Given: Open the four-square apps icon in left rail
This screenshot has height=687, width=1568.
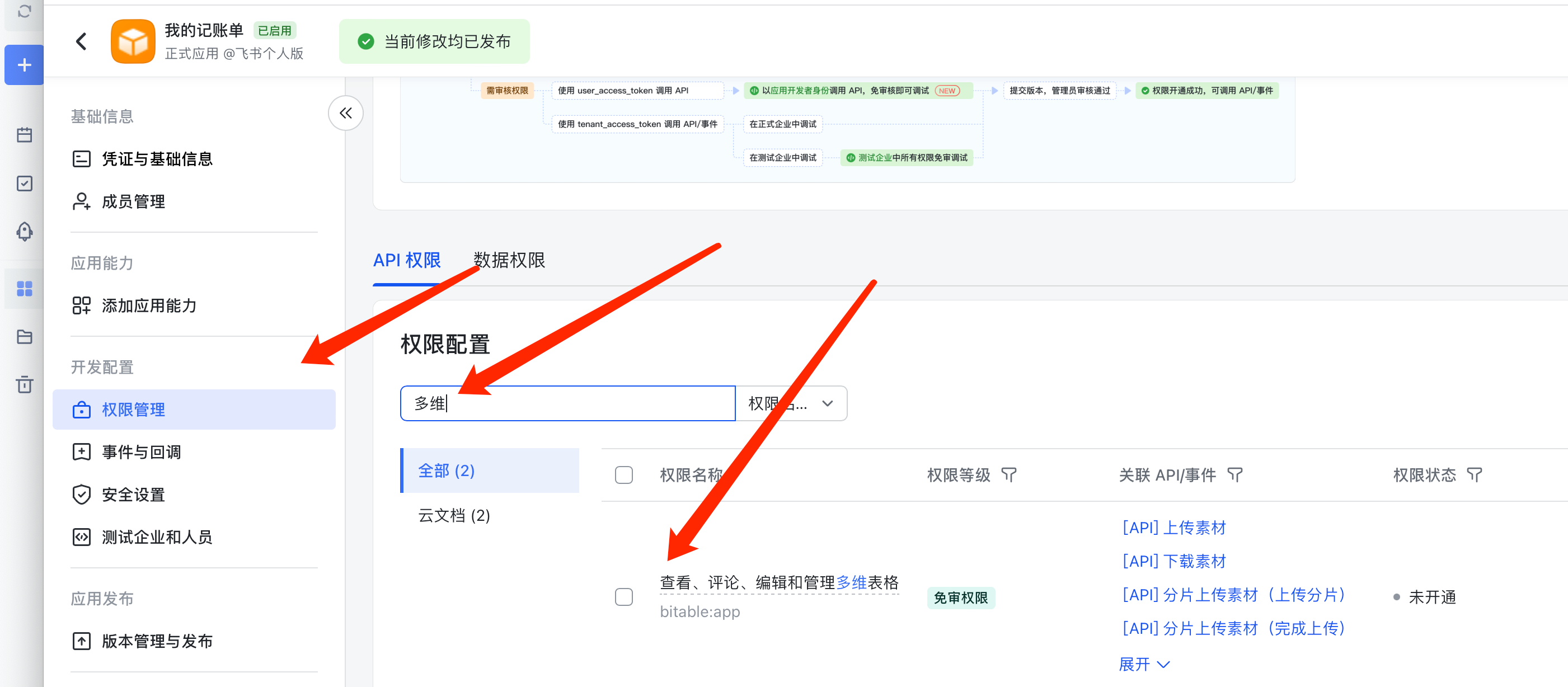Looking at the screenshot, I should click(x=25, y=289).
